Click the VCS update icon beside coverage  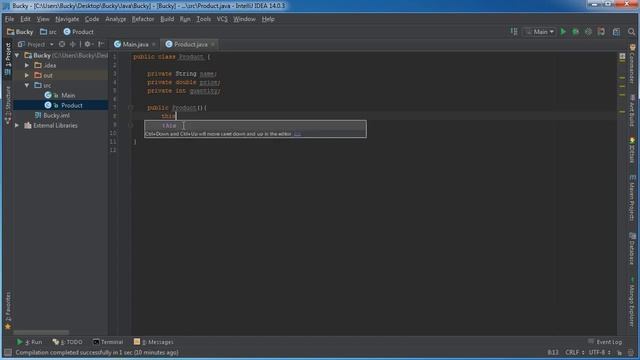click(x=601, y=31)
